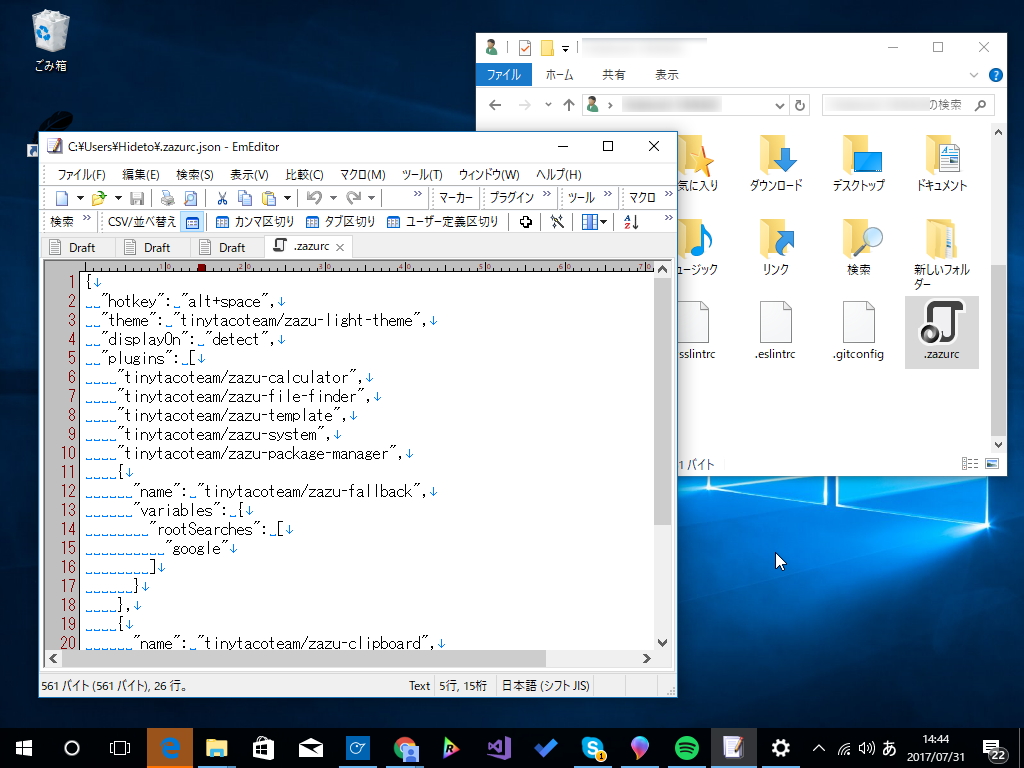Enable タブ区切り tab separated mode

point(340,222)
